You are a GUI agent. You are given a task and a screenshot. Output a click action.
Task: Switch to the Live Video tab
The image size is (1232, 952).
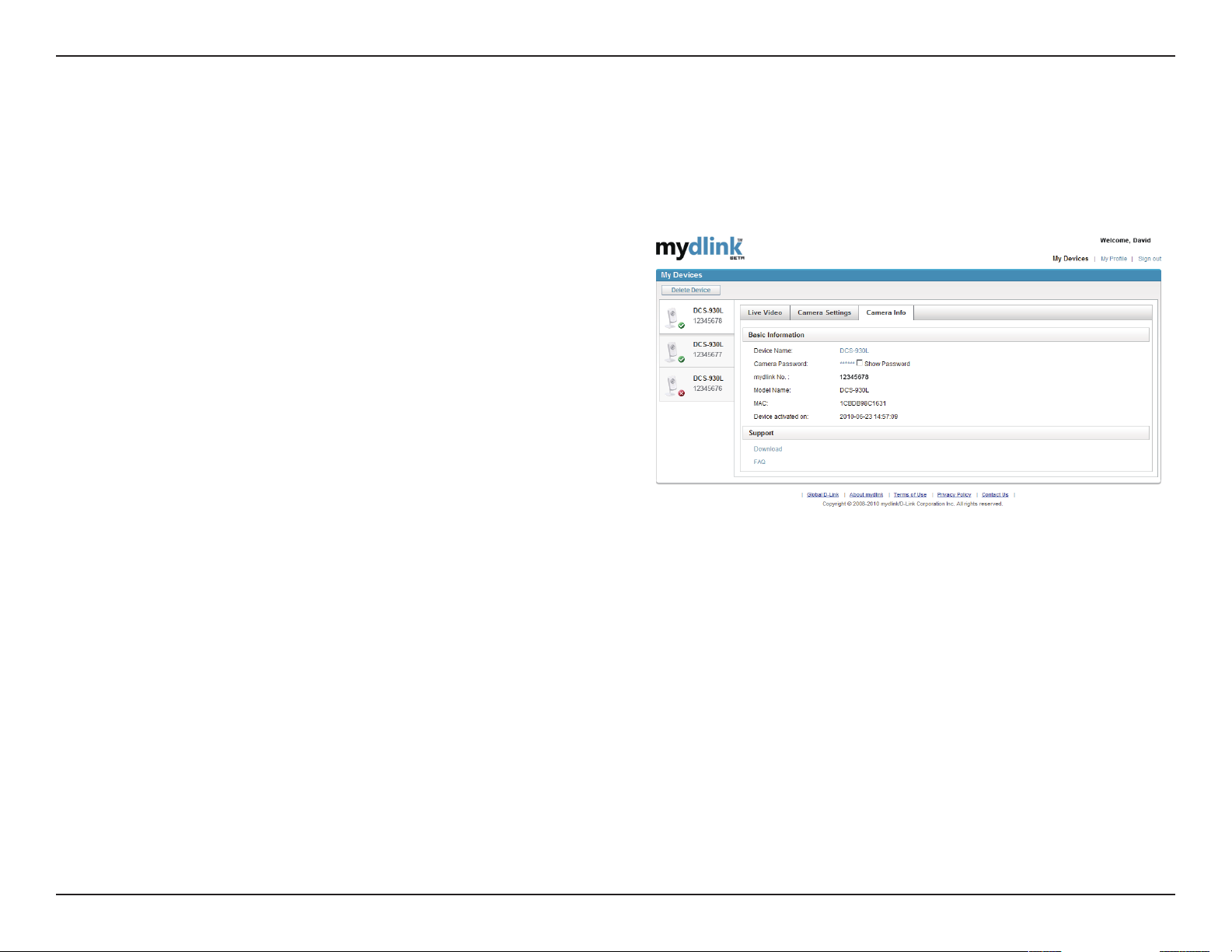pyautogui.click(x=765, y=312)
